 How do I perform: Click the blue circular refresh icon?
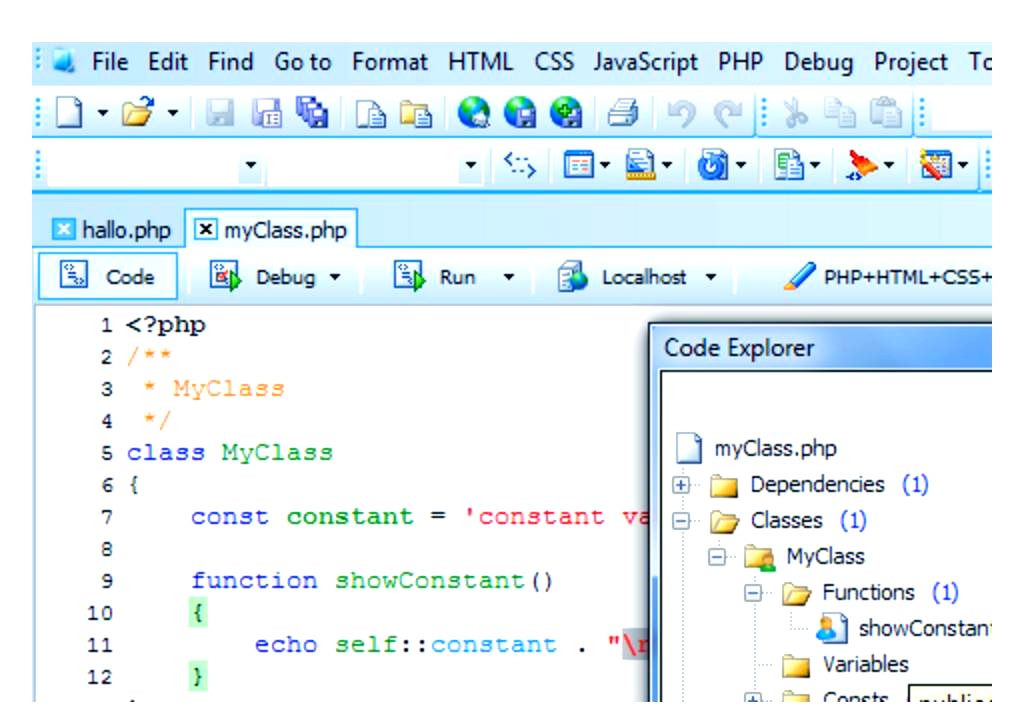pos(713,165)
